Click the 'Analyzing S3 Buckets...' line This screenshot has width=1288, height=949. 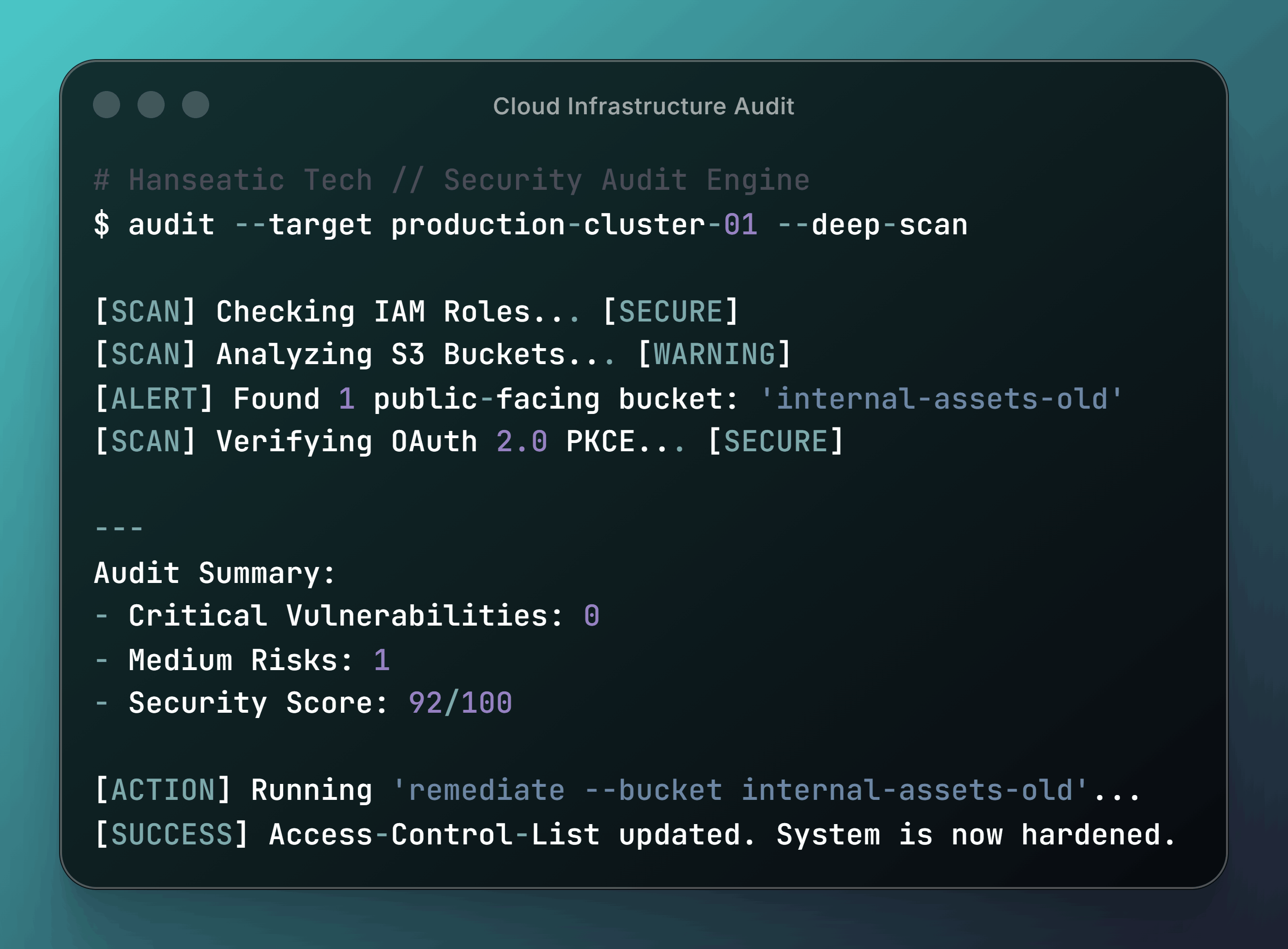click(x=416, y=354)
